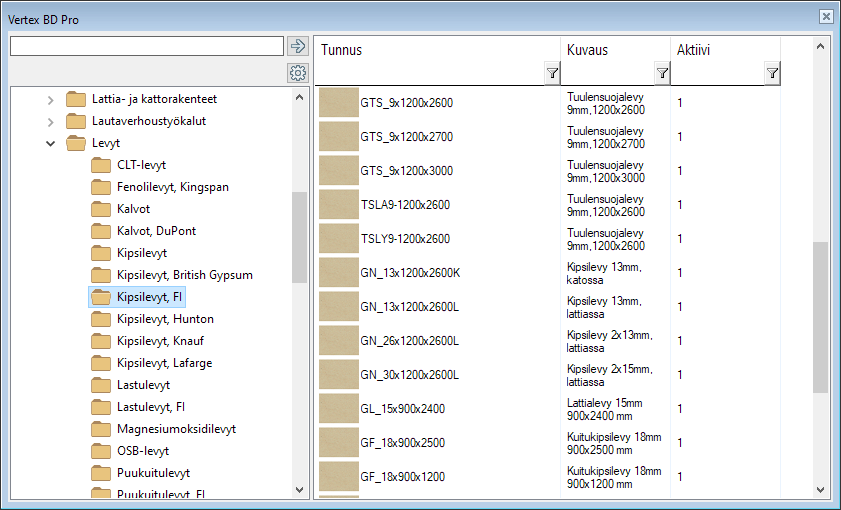The image size is (841, 510).
Task: Select the GN_13x1200x2600K row
Action: tap(410, 273)
